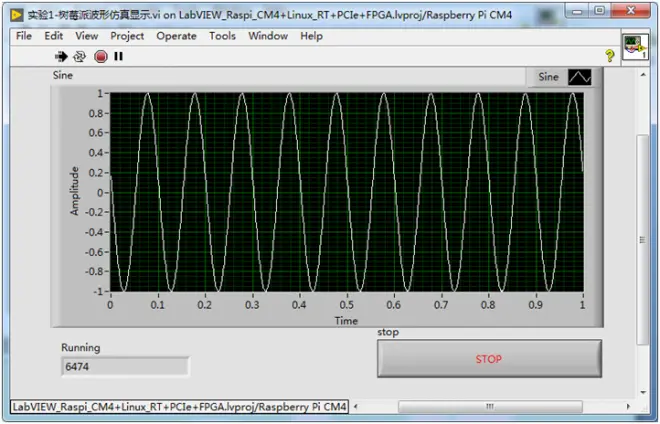Screen dimensions: 660x424
Task: Click the X-axis value 0.5
Action: [x=346, y=305]
